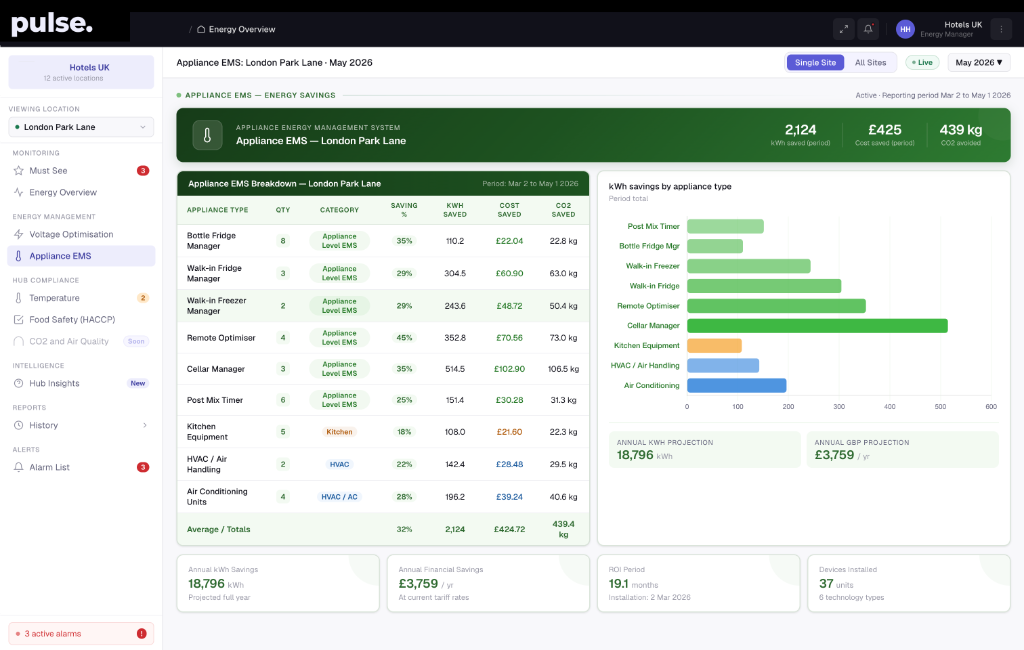Screen dimensions: 1024x650
Task: Click the clock icon beside History
Action: coord(18,425)
